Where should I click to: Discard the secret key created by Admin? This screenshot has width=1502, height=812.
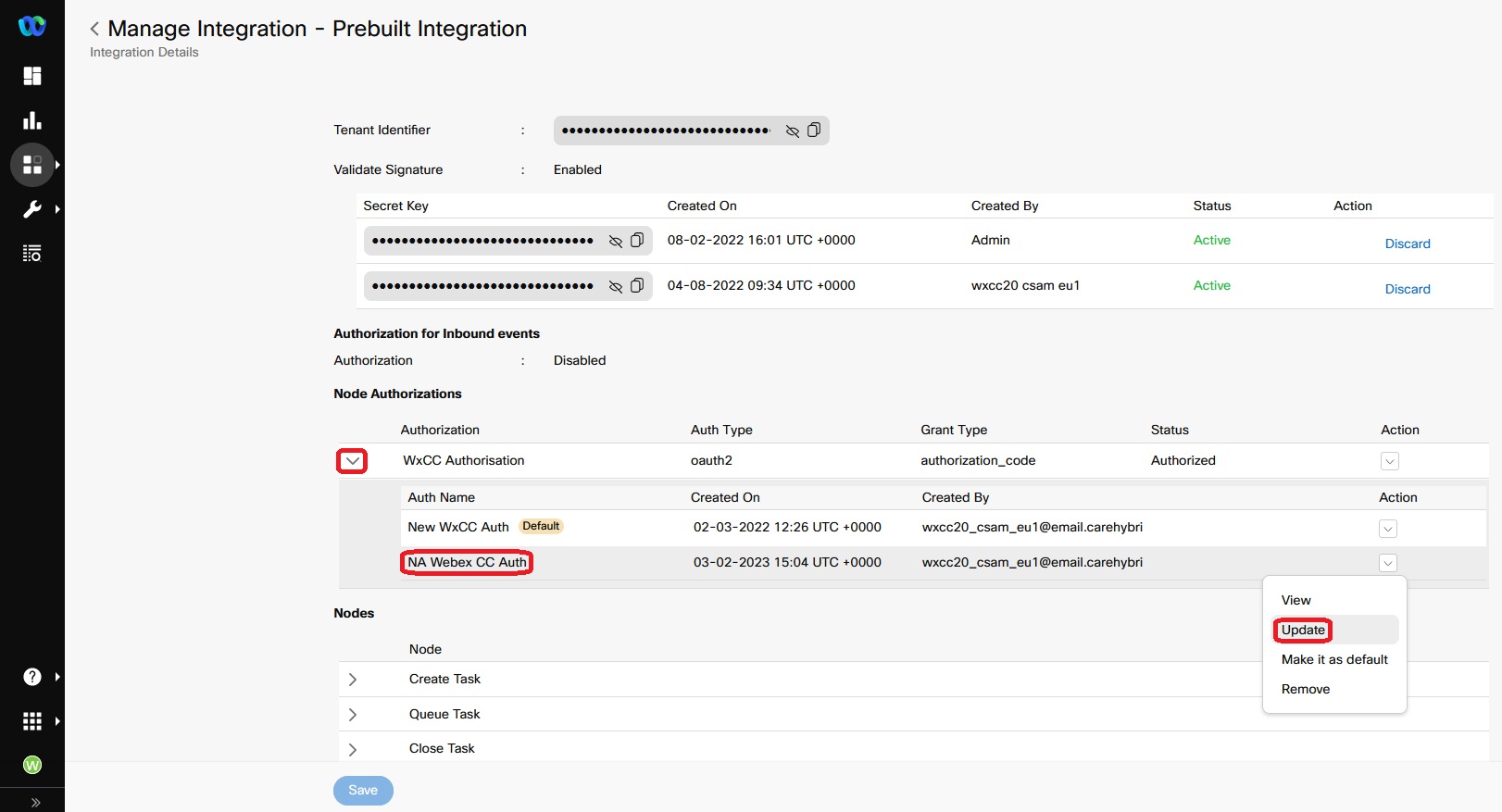pyautogui.click(x=1408, y=244)
